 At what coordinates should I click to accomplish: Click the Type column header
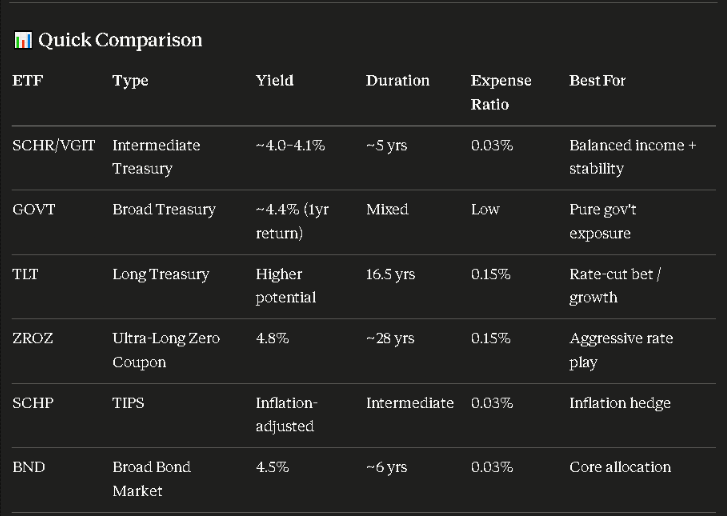click(x=130, y=81)
